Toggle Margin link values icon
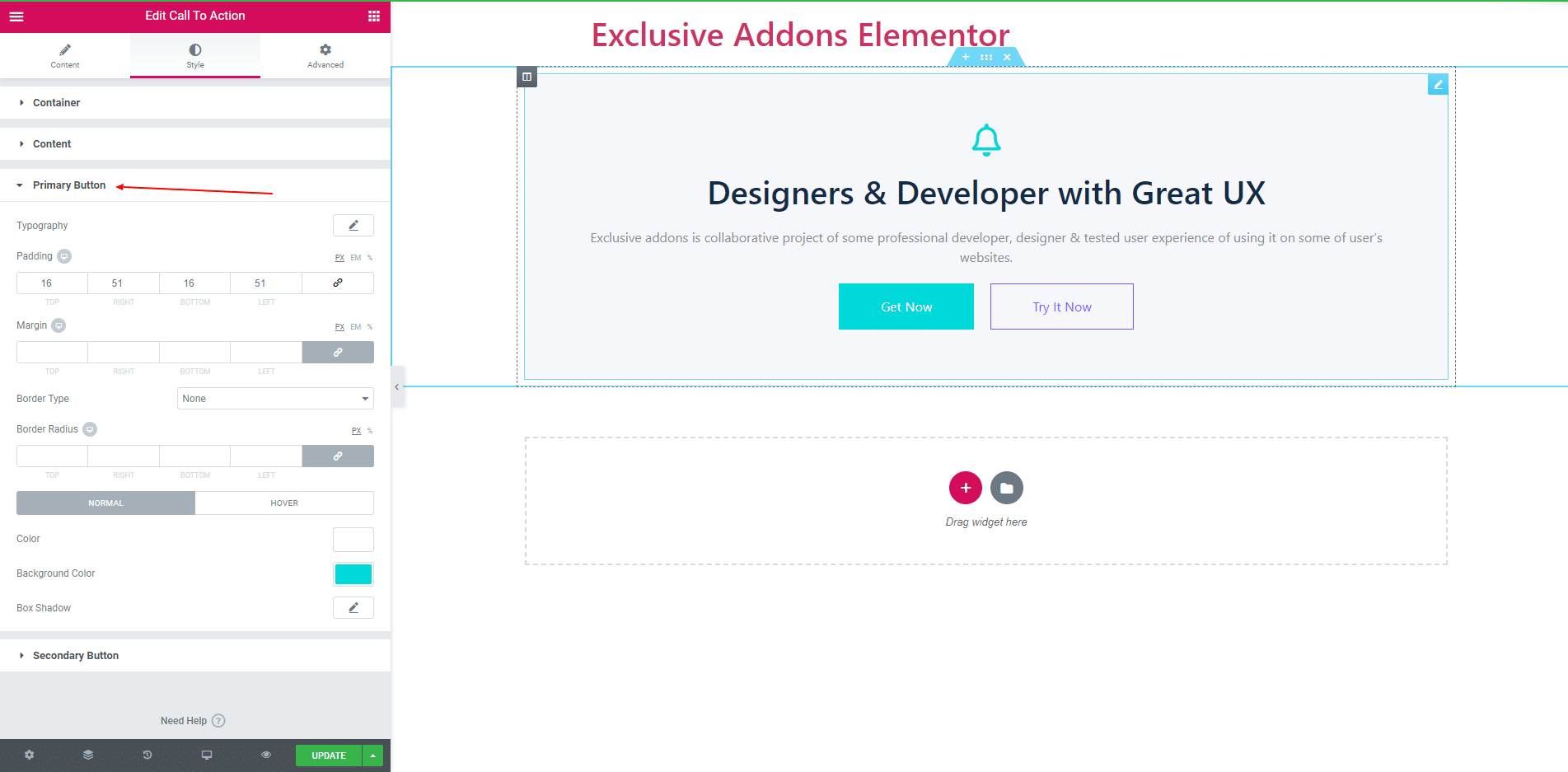The width and height of the screenshot is (1568, 772). pos(338,353)
